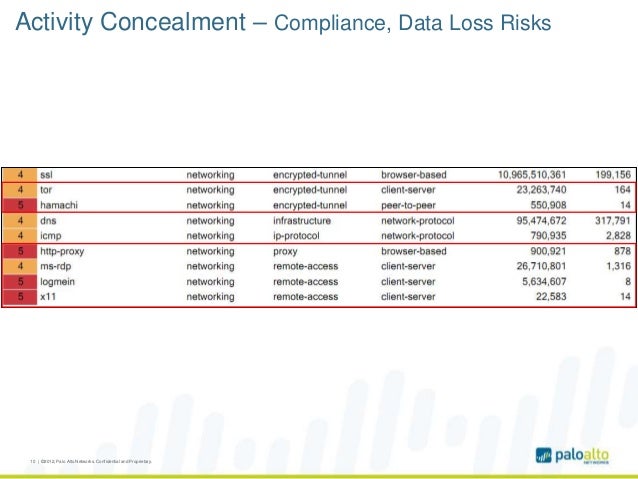Viewport: 638px width, 479px height.
Task: Click byte count 550,908
Action: 548,205
